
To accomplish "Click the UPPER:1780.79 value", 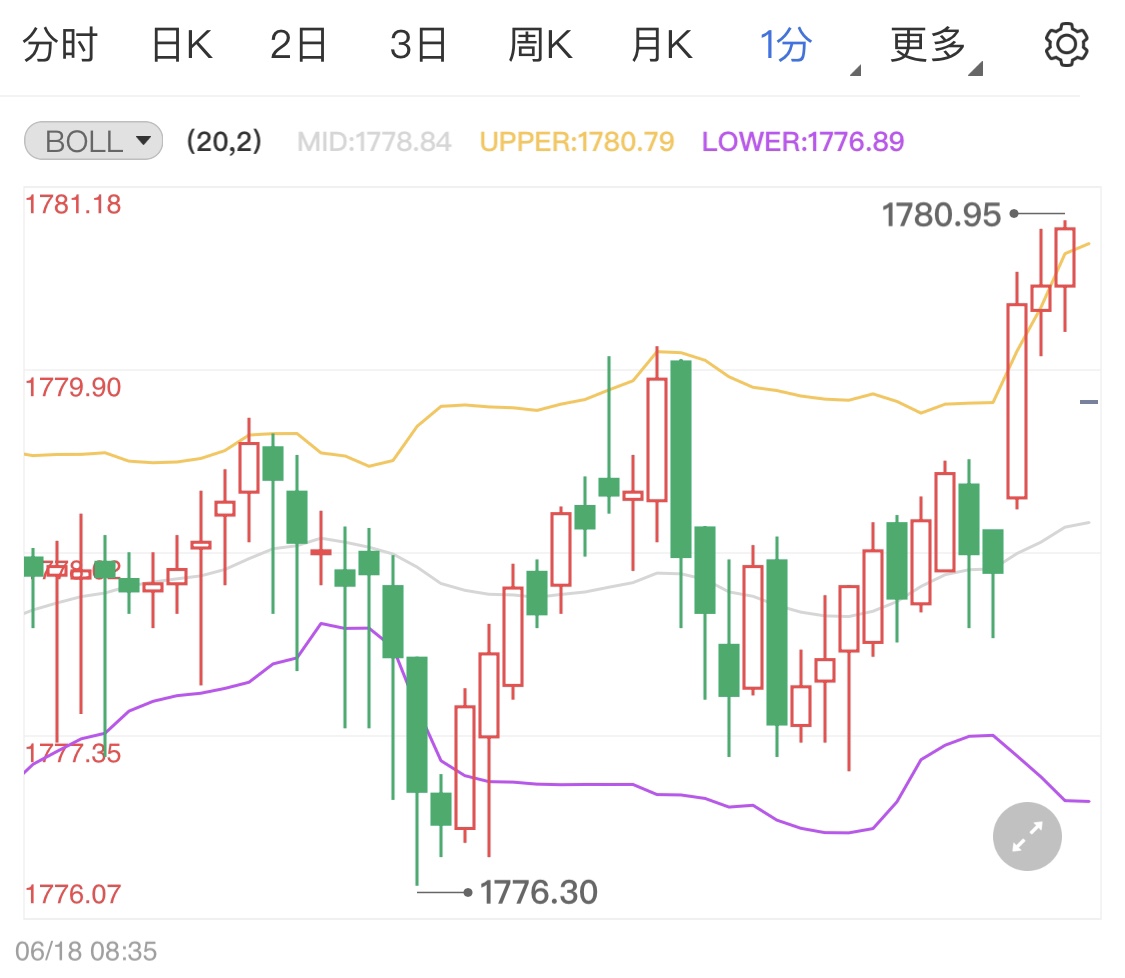I will point(577,141).
